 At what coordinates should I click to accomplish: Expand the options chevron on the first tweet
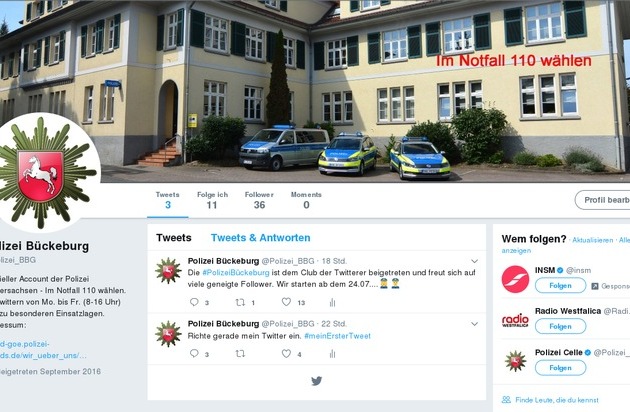[x=475, y=261]
